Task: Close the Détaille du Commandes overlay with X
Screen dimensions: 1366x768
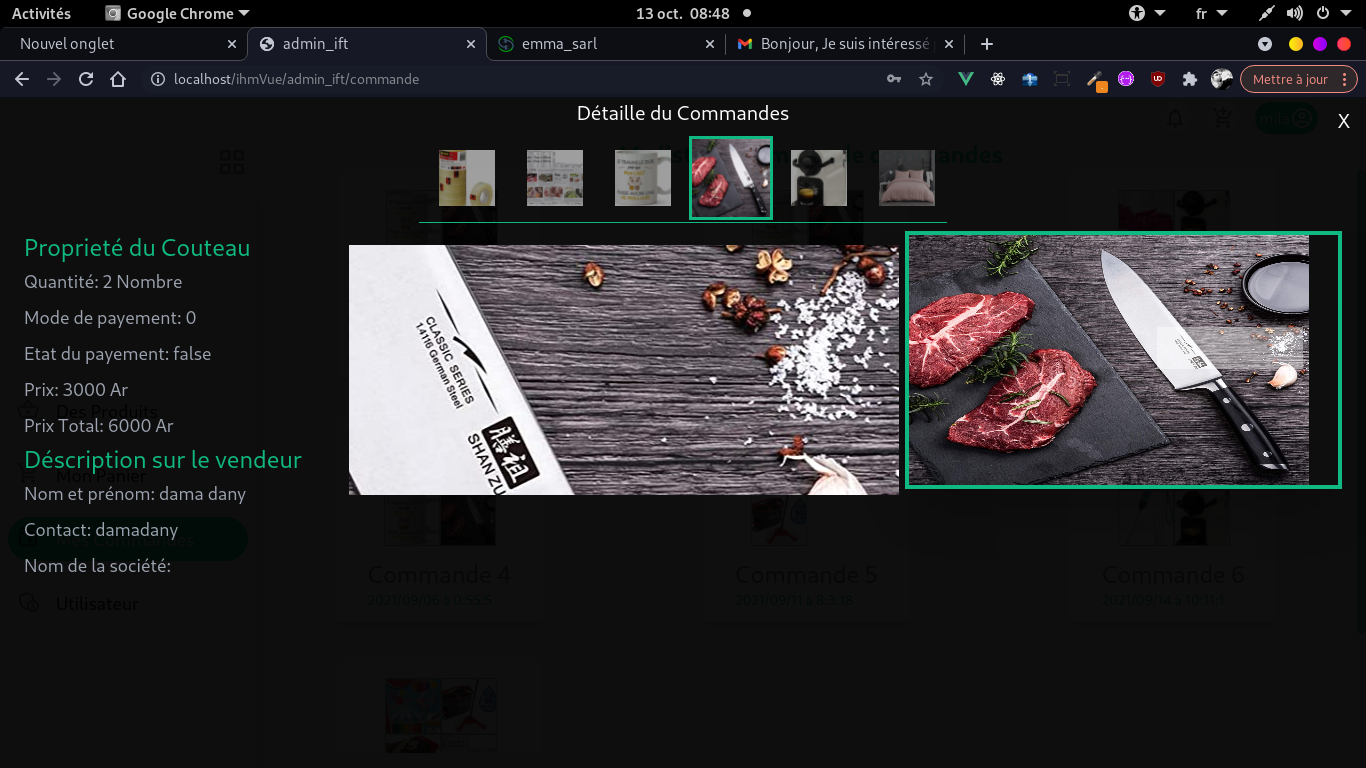Action: coord(1344,121)
